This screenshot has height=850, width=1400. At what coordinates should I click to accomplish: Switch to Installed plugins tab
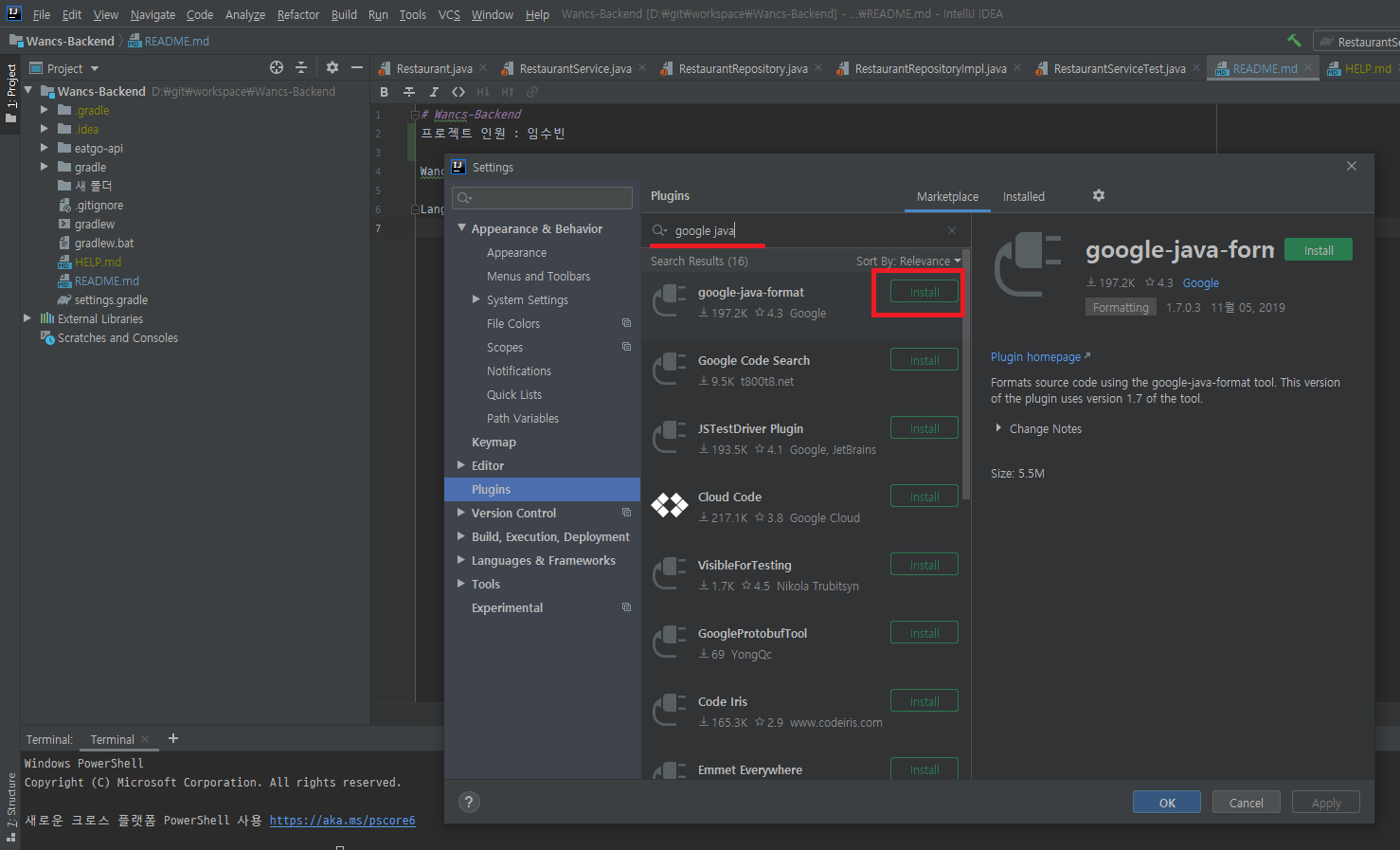click(x=1024, y=196)
